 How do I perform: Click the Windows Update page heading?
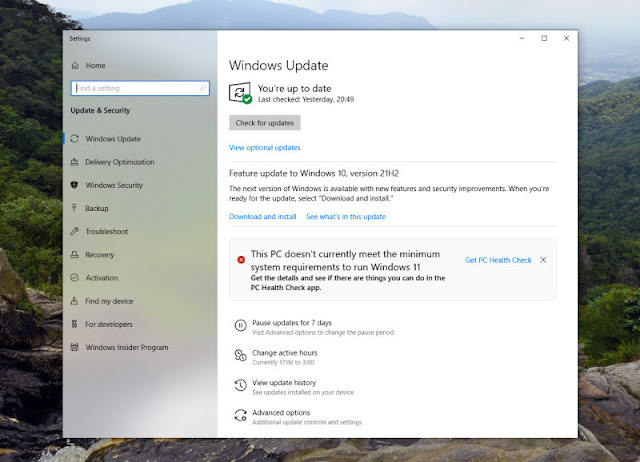pyautogui.click(x=278, y=65)
